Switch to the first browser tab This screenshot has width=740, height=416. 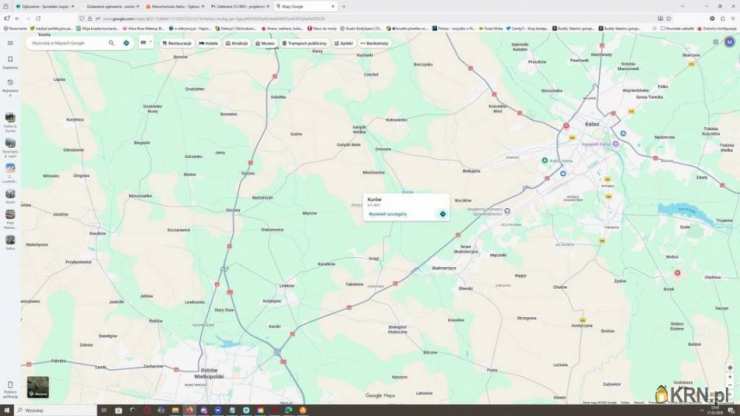point(45,7)
